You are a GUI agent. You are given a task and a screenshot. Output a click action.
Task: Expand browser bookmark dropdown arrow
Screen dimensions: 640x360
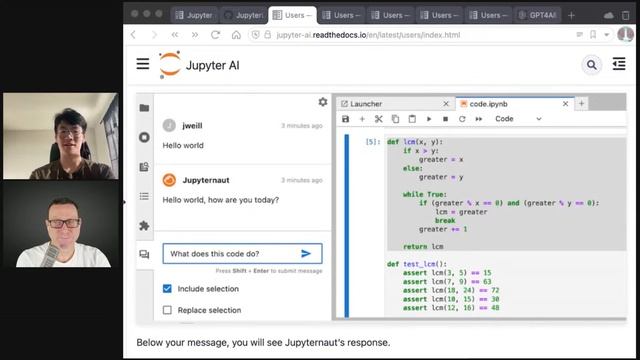[607, 35]
